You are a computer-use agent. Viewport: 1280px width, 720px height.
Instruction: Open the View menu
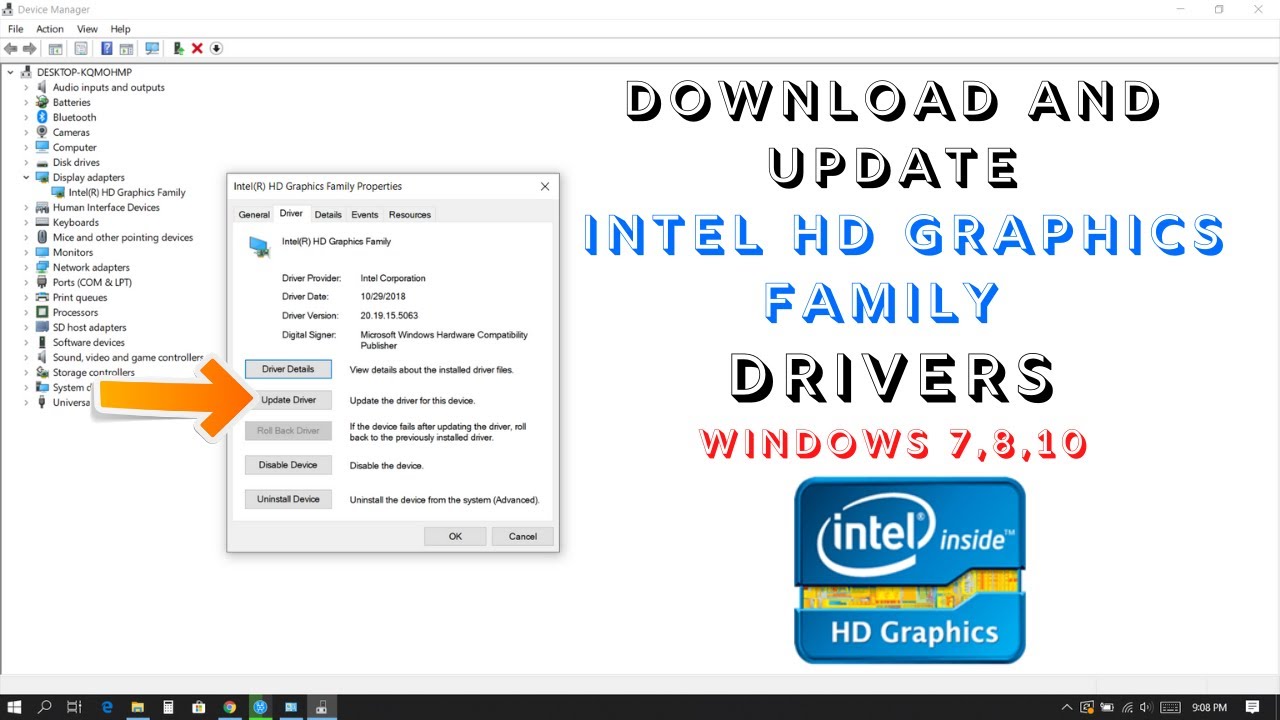(88, 29)
